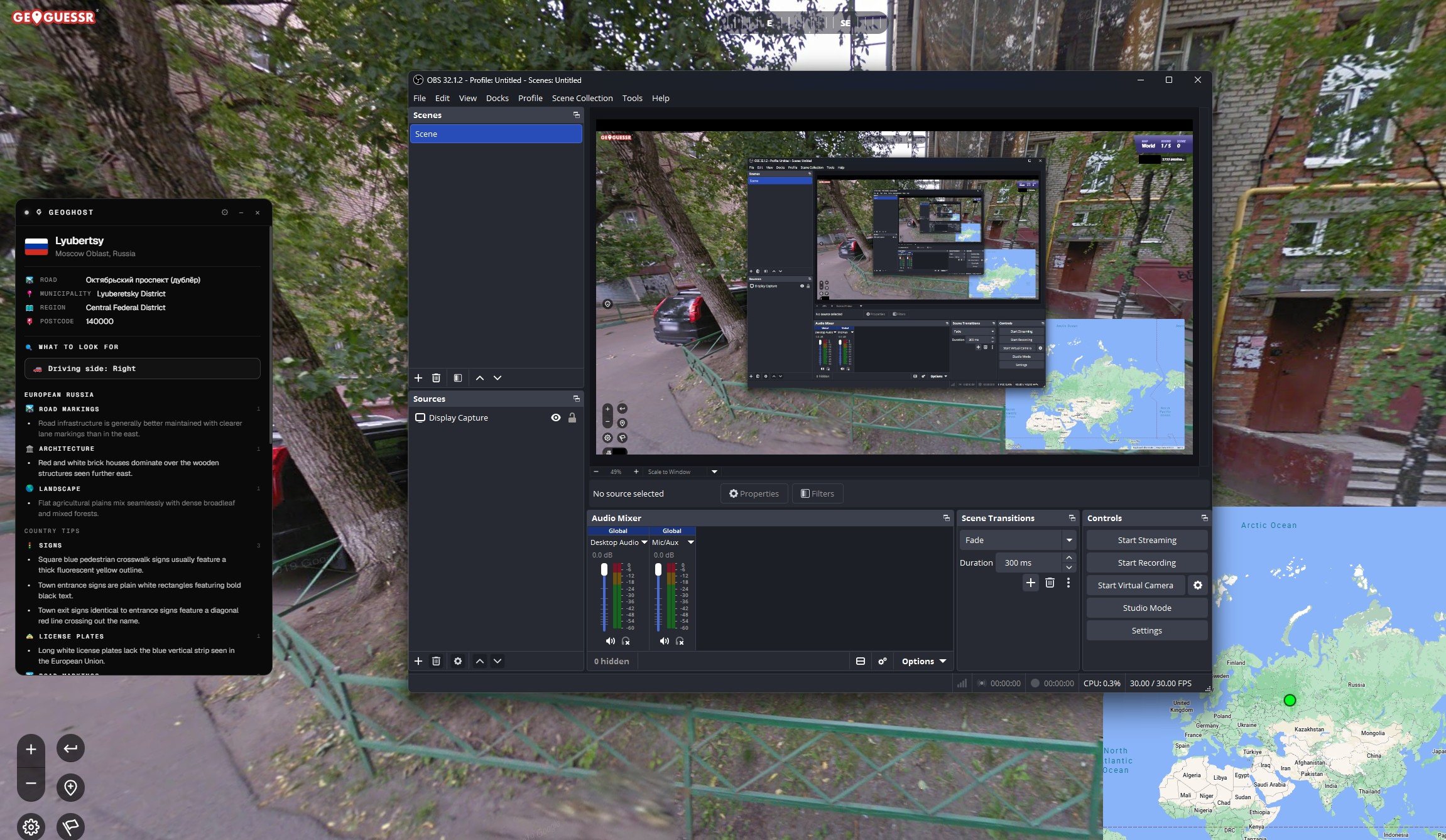This screenshot has height=840, width=1446.
Task: Delete transition with the trash icon
Action: point(1050,583)
